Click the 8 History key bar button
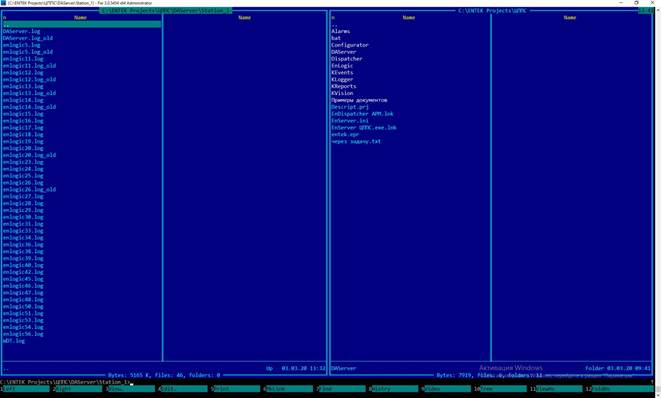The height and width of the screenshot is (398, 661). point(394,389)
